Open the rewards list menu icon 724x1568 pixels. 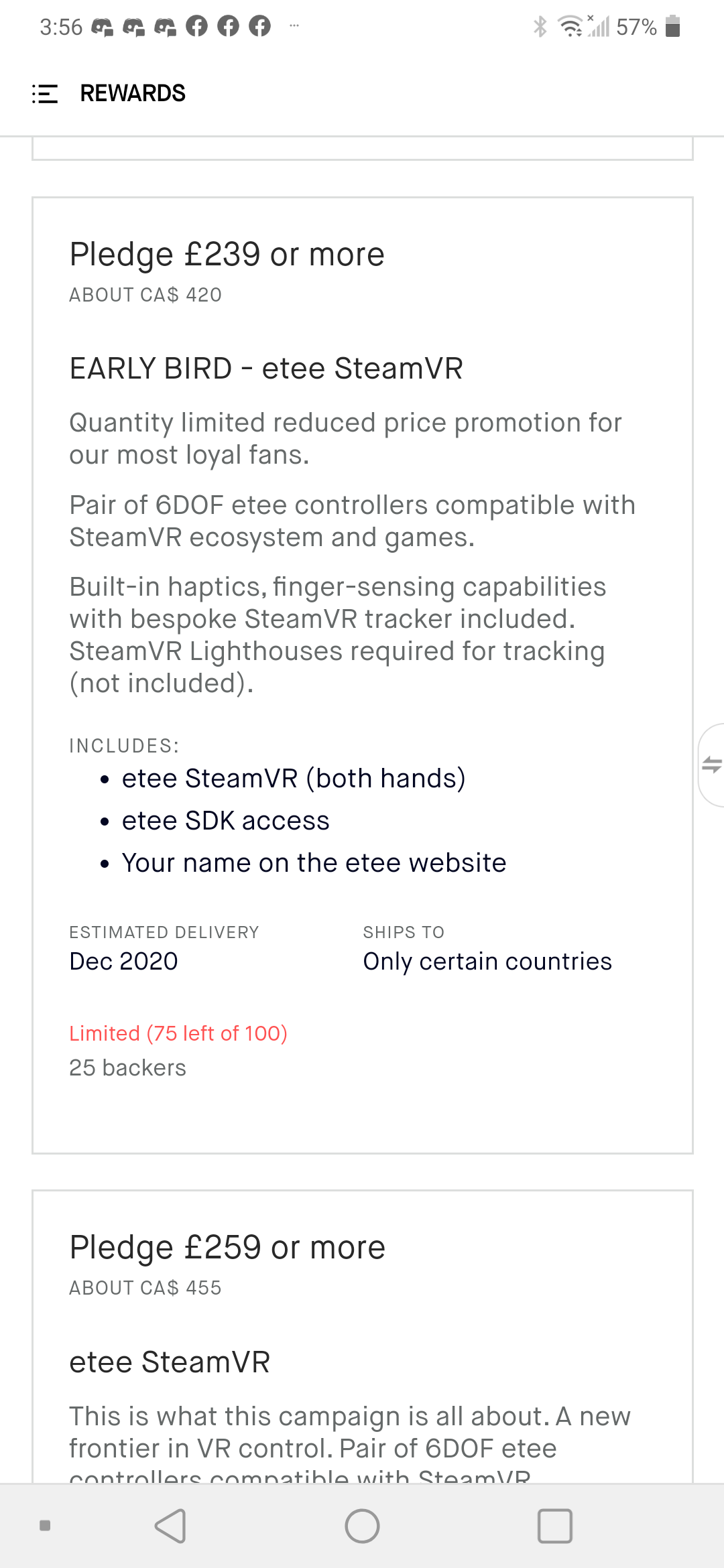[x=45, y=94]
